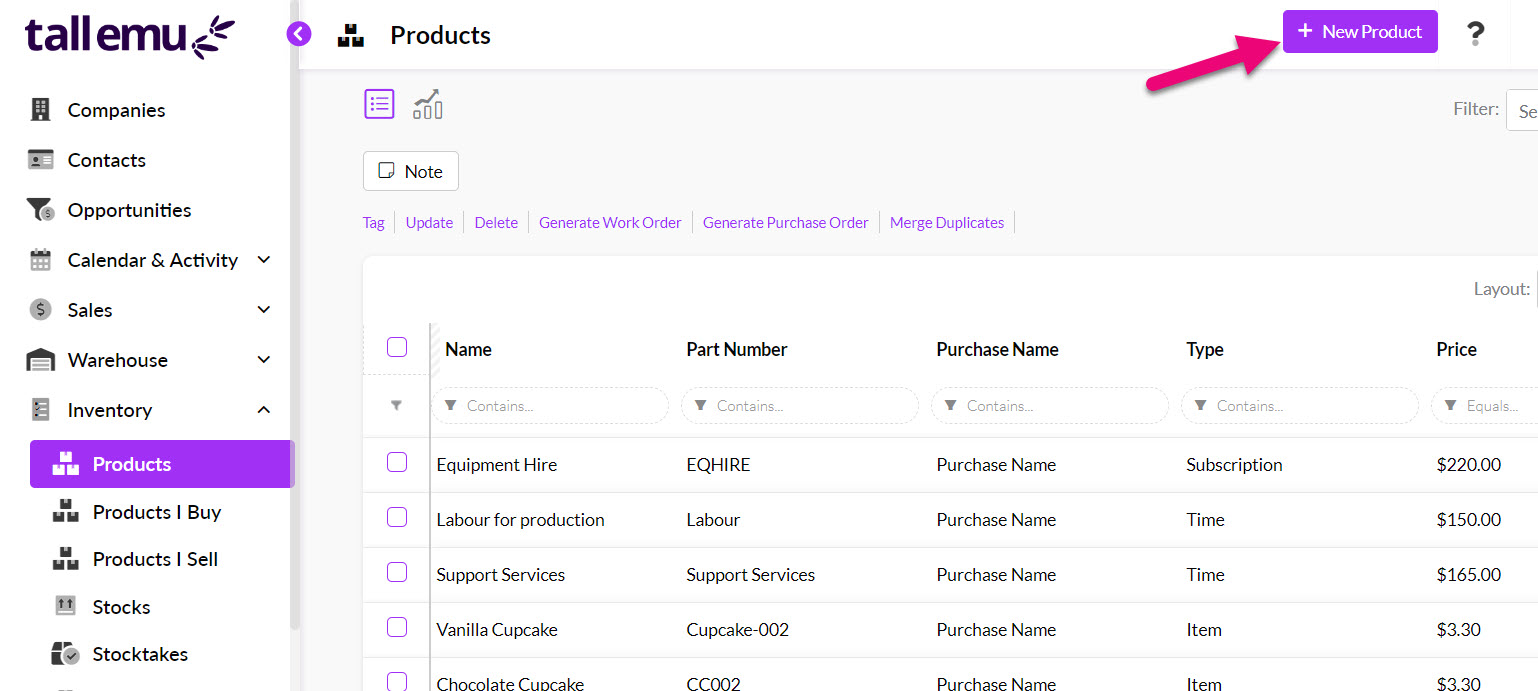Expand the Calendar & Activity menu chevron
1538x691 pixels.
264,260
